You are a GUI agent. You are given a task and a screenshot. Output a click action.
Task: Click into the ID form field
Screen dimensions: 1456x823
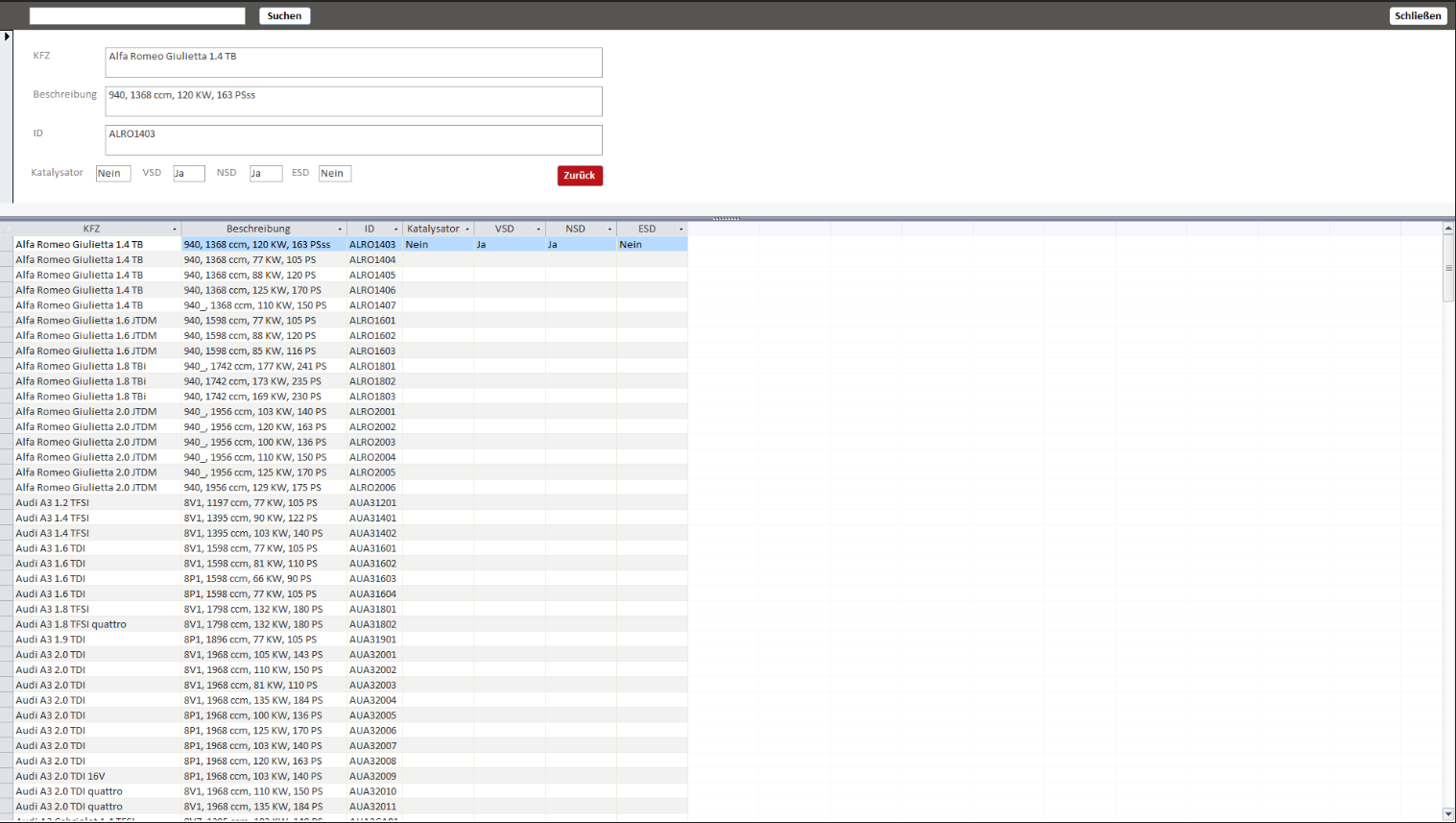point(353,140)
